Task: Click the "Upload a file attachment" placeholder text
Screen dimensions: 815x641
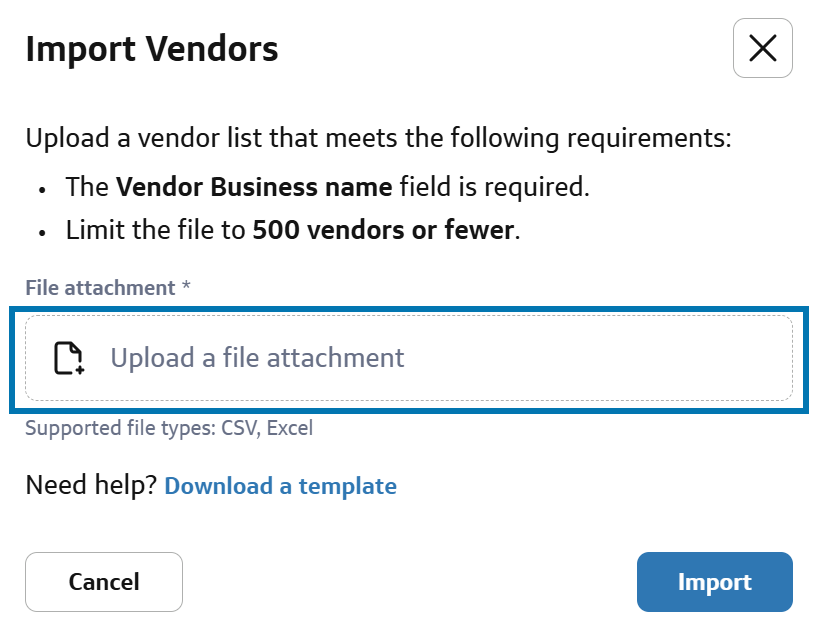Action: pyautogui.click(x=257, y=358)
